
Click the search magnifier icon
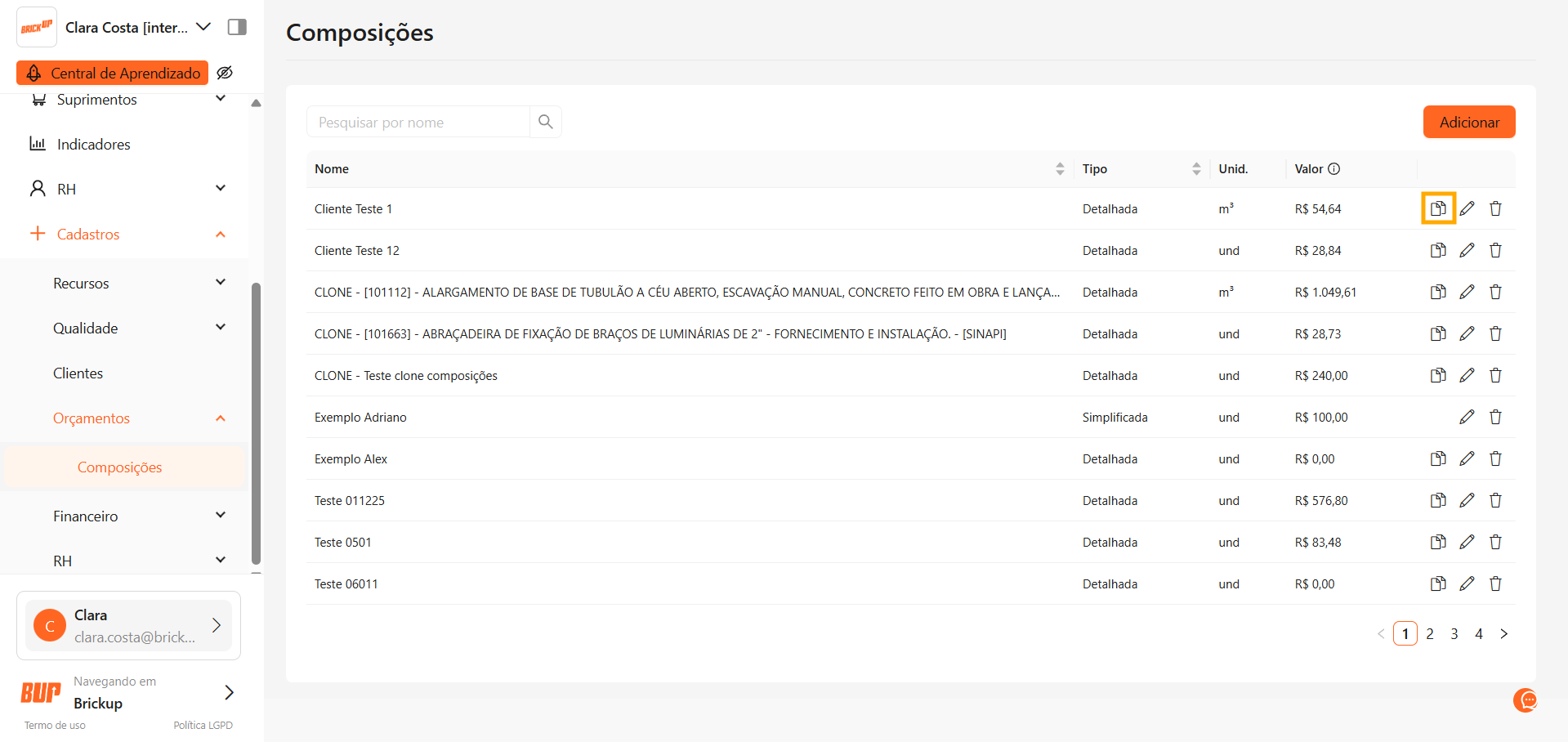(x=546, y=122)
